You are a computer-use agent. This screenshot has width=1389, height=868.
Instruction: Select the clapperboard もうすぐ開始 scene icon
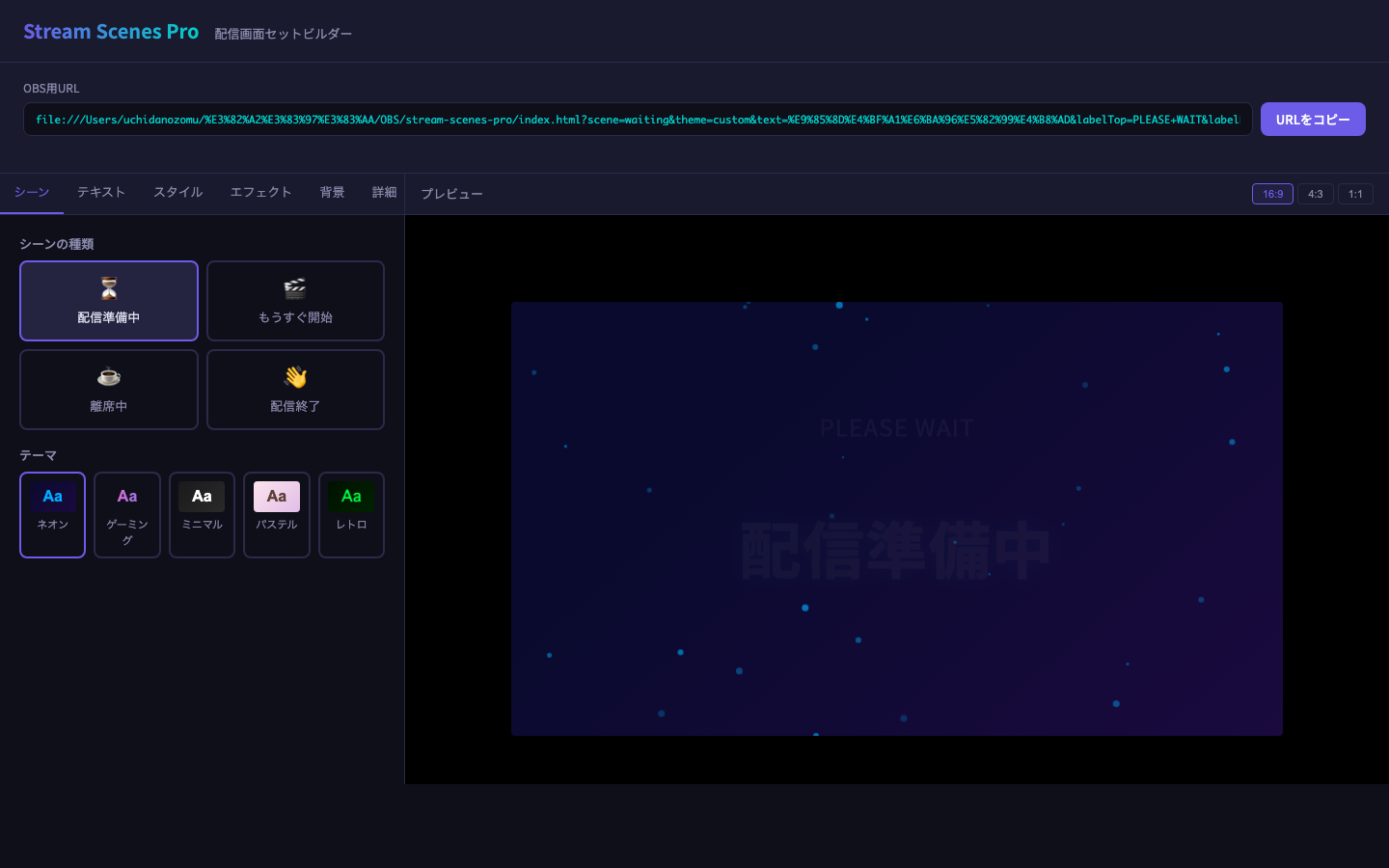295,288
